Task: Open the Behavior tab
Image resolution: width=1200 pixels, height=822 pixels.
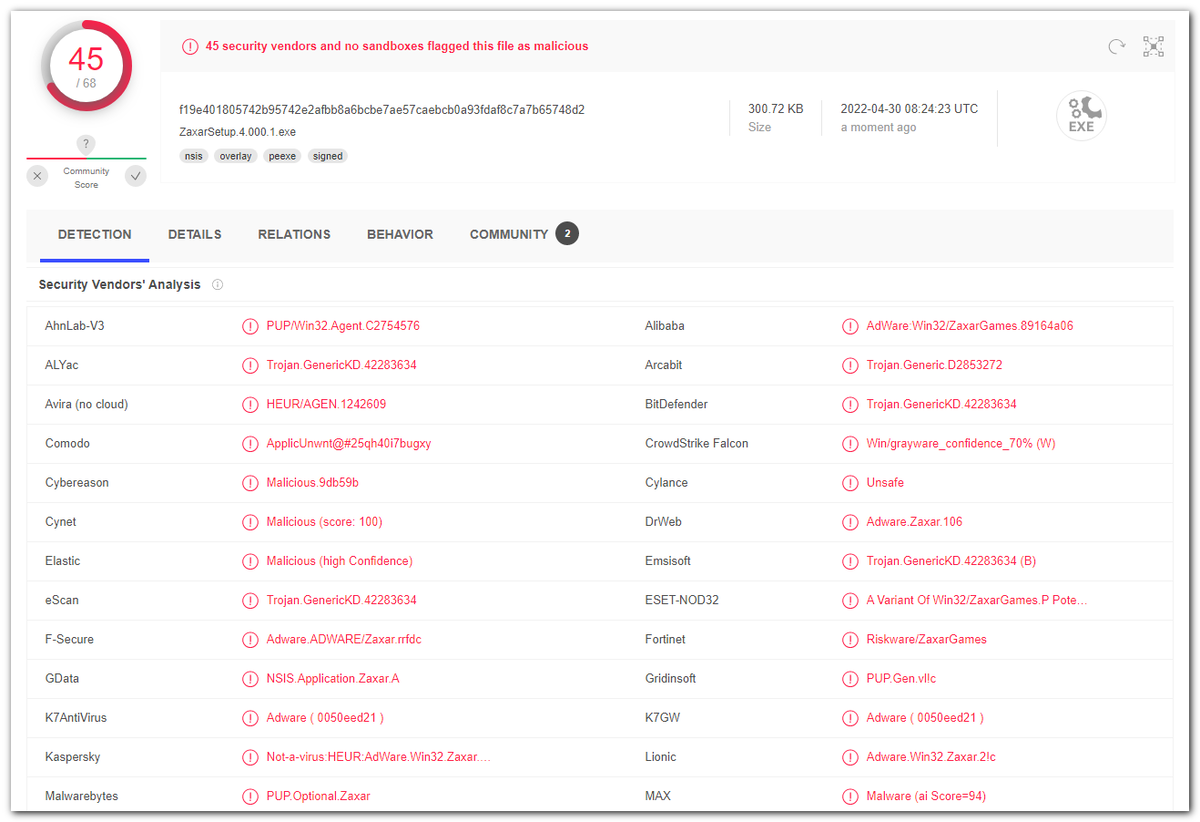Action: (x=400, y=234)
